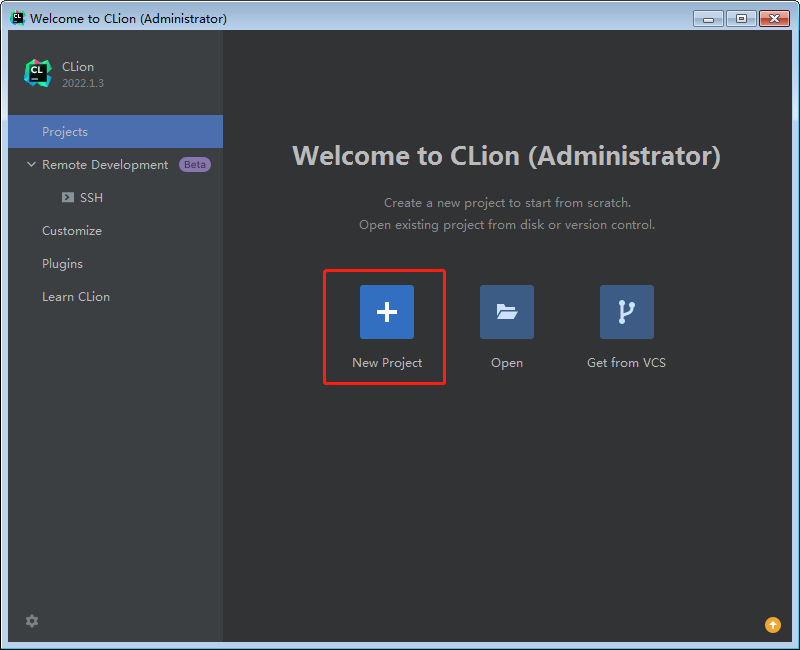Select the Remote Development label
Image resolution: width=800 pixels, height=650 pixels.
click(x=105, y=165)
